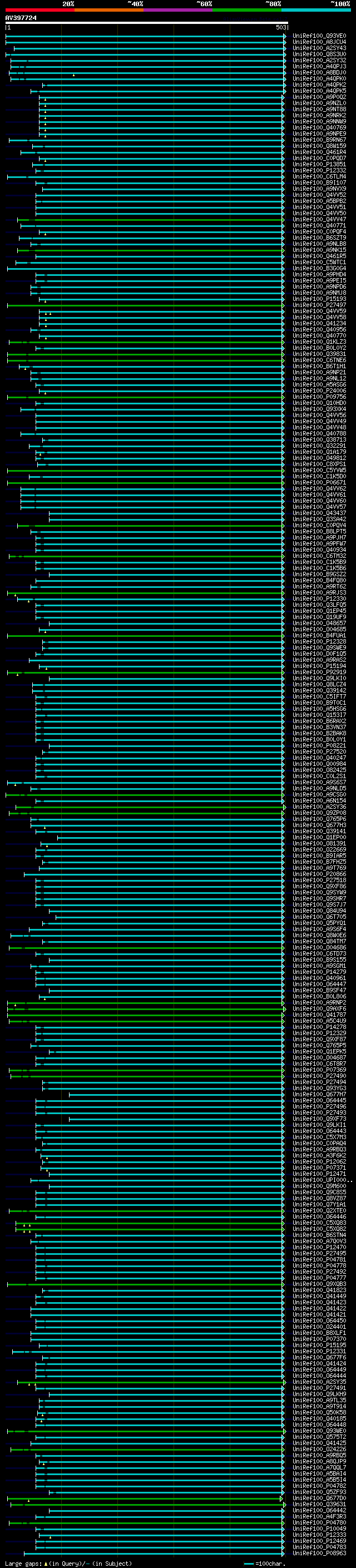Select label UniRef100_P12062
The width and height of the screenshot is (356, 1568).
pos(319,1161)
